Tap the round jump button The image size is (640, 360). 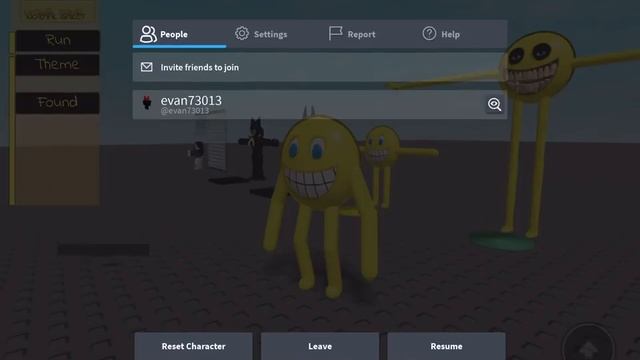[x=588, y=346]
